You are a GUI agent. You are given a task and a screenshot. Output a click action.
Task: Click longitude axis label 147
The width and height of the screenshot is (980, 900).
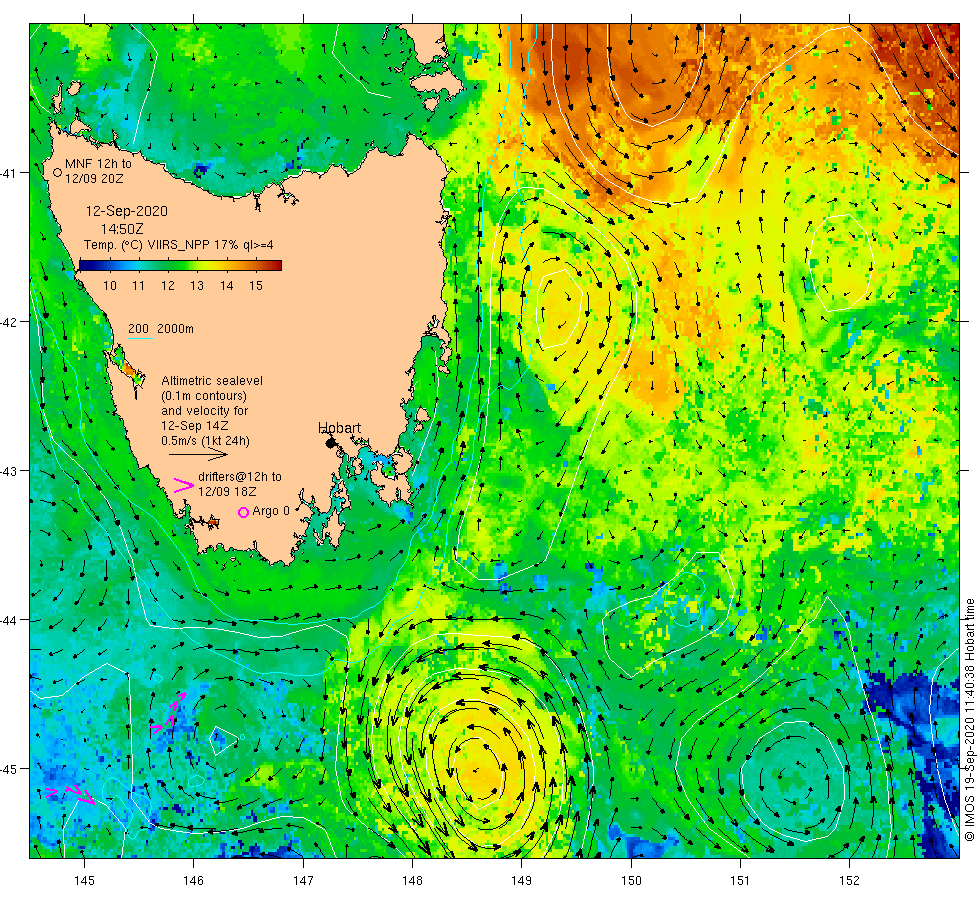pos(303,881)
